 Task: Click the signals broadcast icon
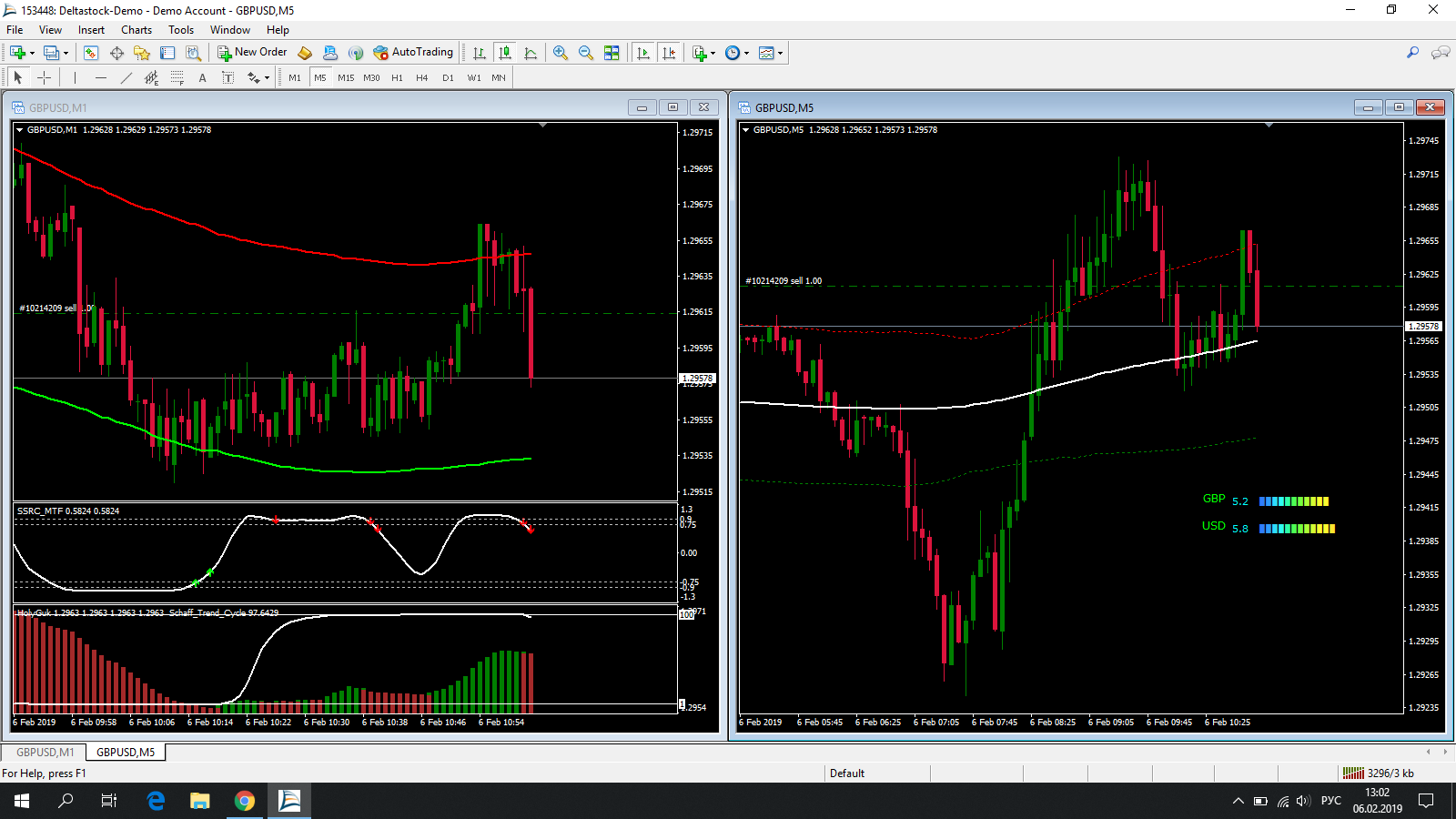[356, 53]
